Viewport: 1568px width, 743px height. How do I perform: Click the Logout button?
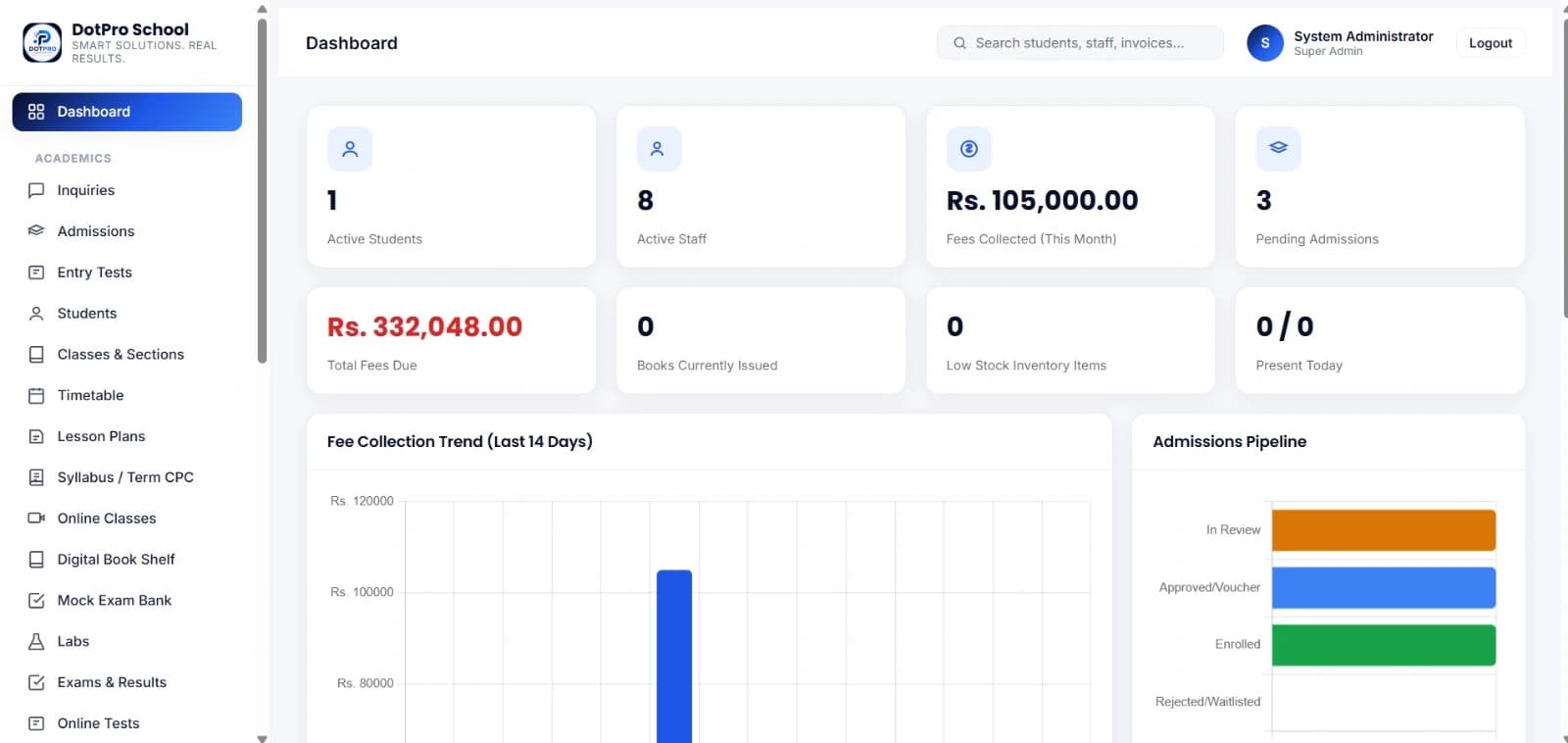tap(1491, 43)
